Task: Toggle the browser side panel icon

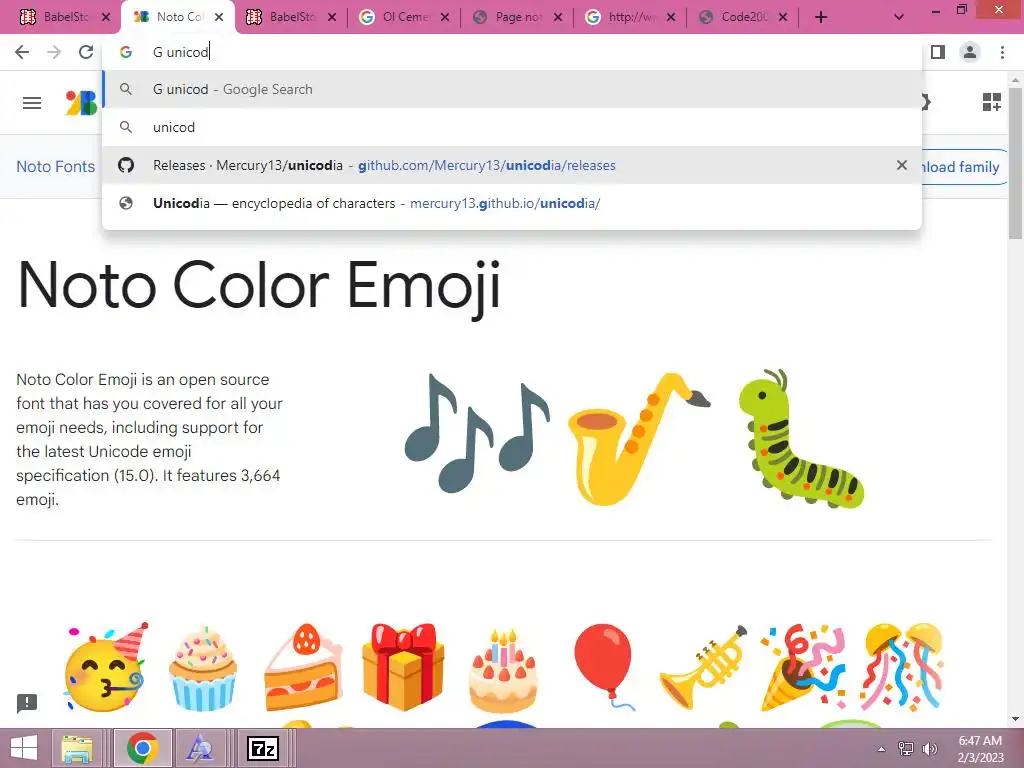Action: pyautogui.click(x=938, y=52)
